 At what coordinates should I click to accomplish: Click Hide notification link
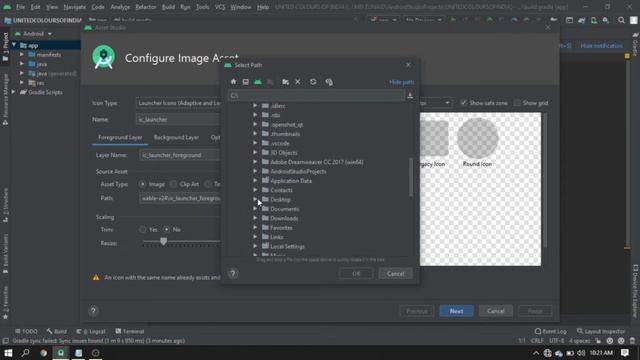point(602,46)
